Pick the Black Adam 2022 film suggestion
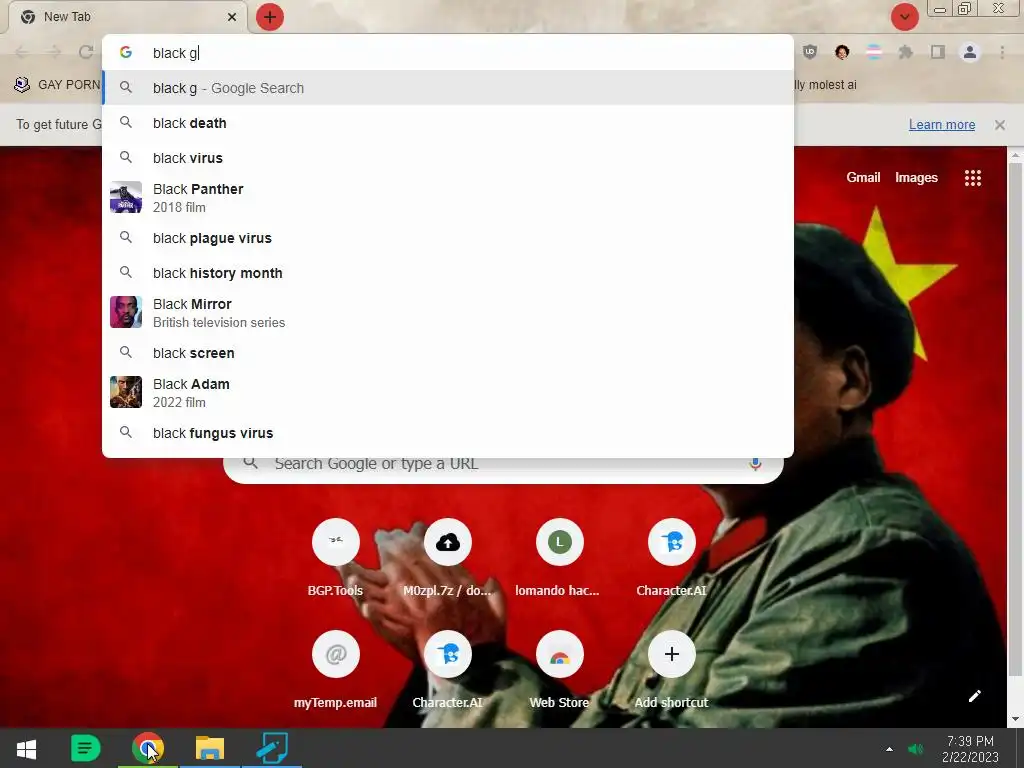The height and width of the screenshot is (768, 1024). point(448,392)
